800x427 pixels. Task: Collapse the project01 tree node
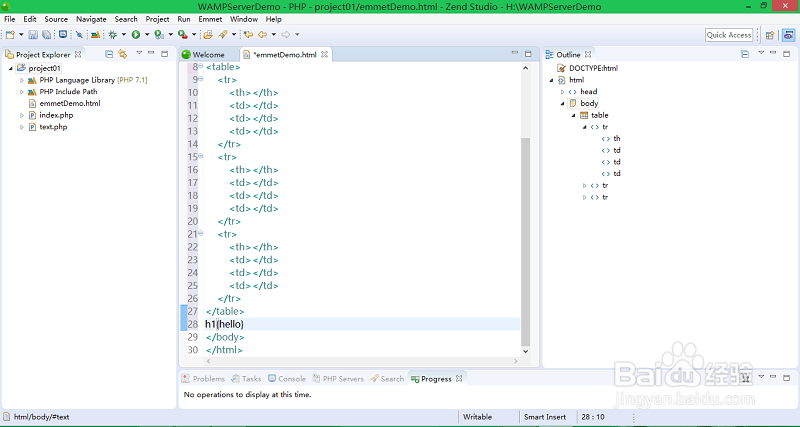[11, 68]
